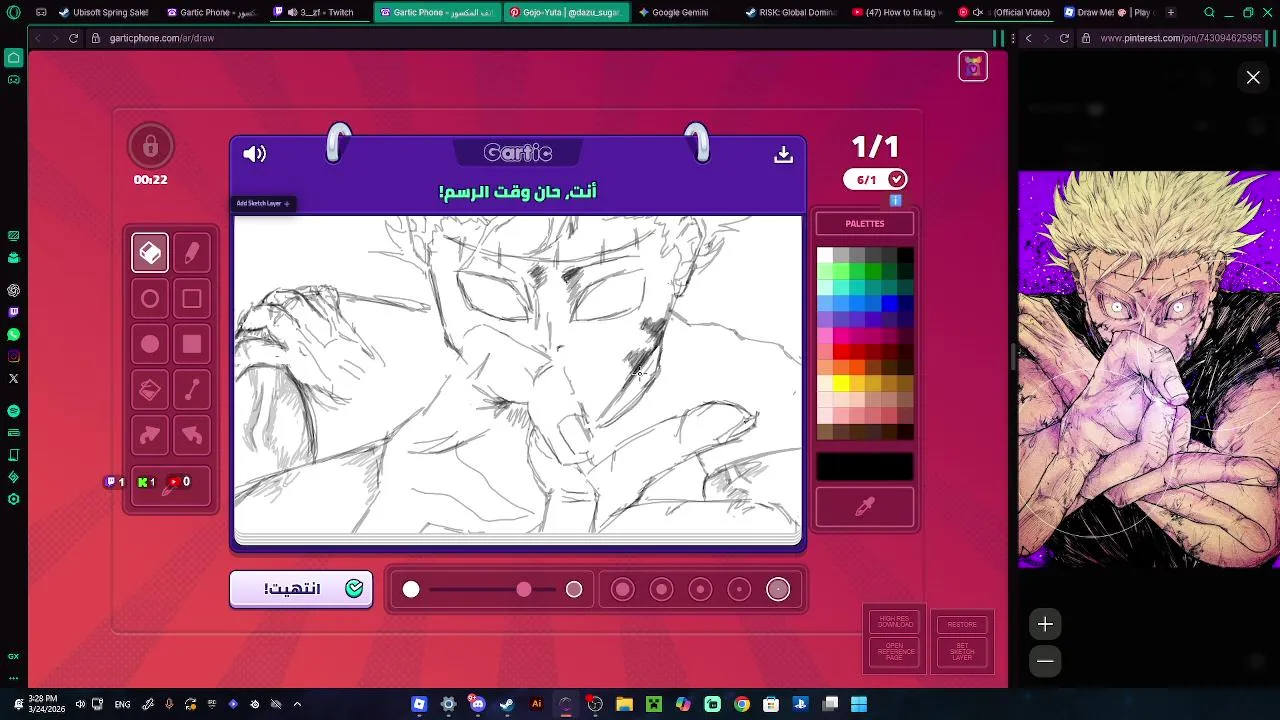Switch to the Gojo-Yuta Pinterest tab

pos(565,12)
